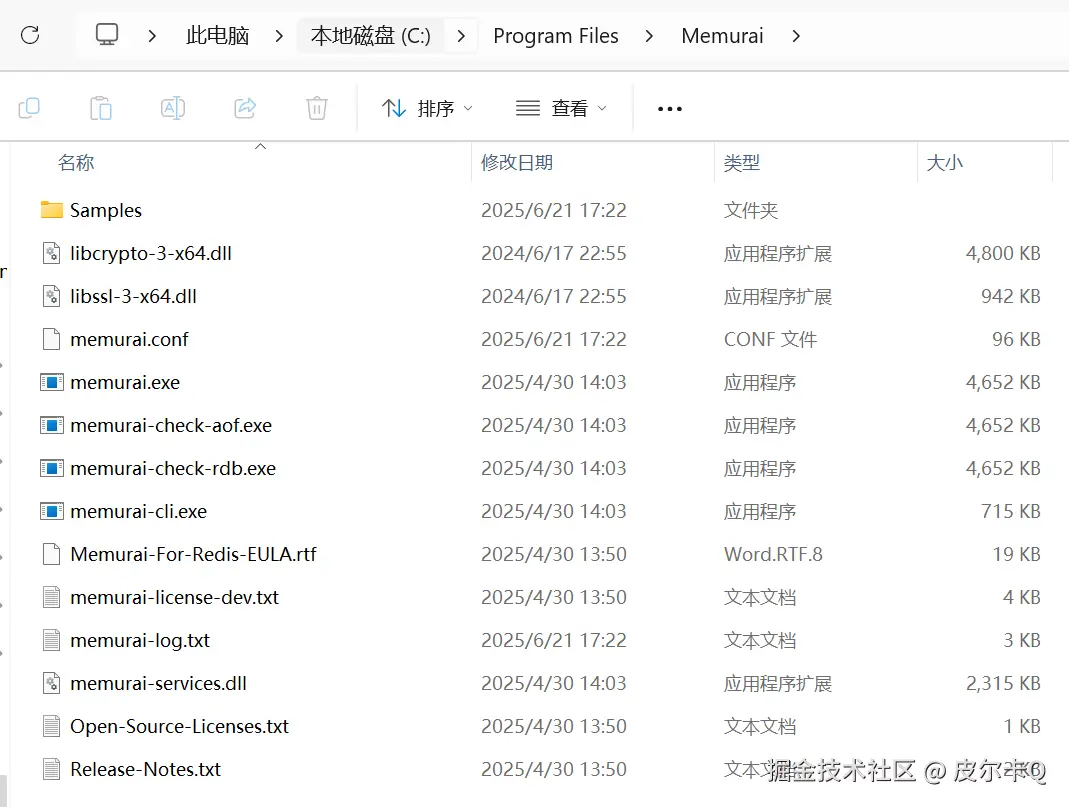Click the copy icon in toolbar

pos(29,108)
